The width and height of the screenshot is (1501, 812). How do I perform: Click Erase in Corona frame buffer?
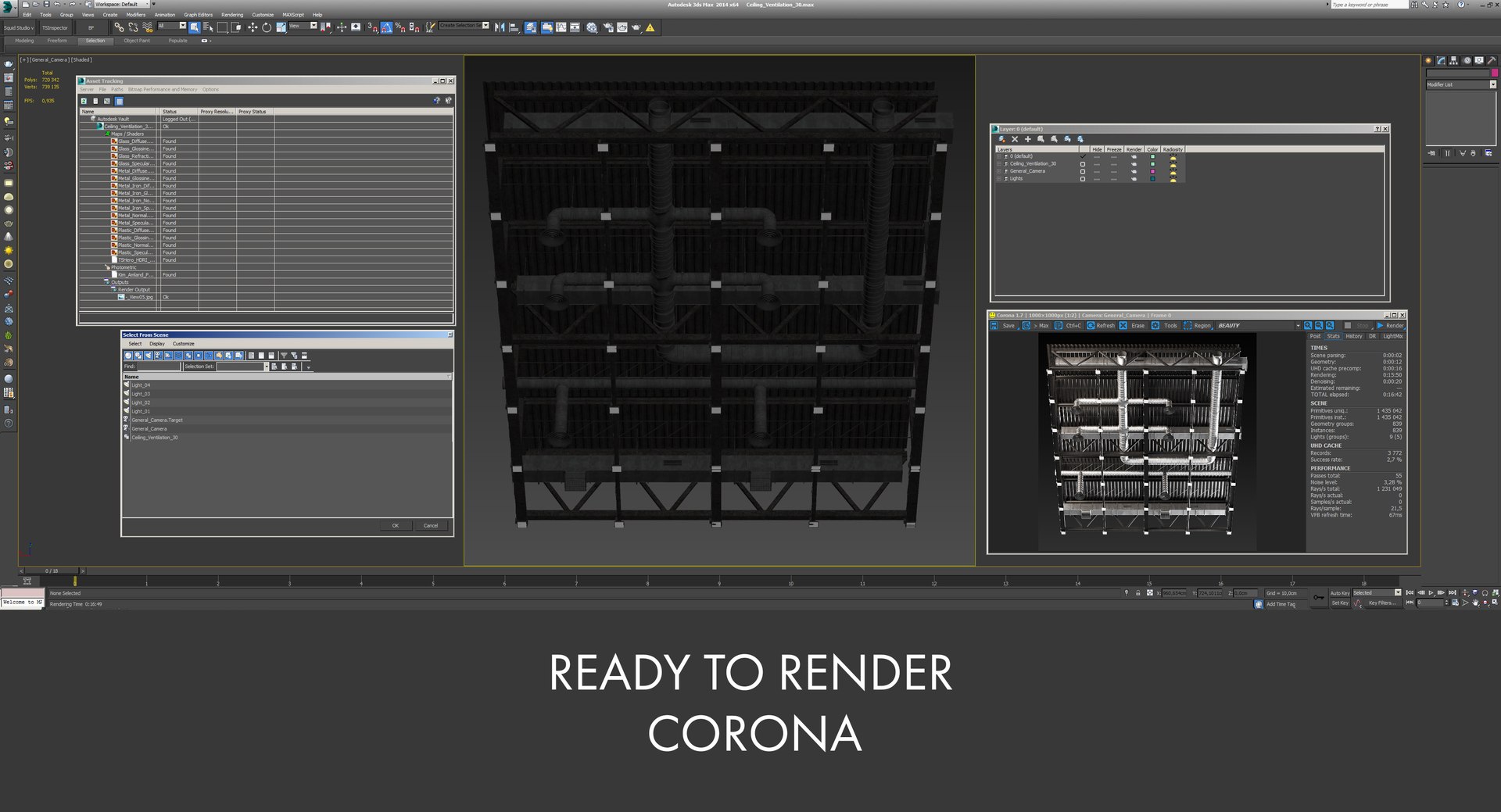tap(1132, 326)
